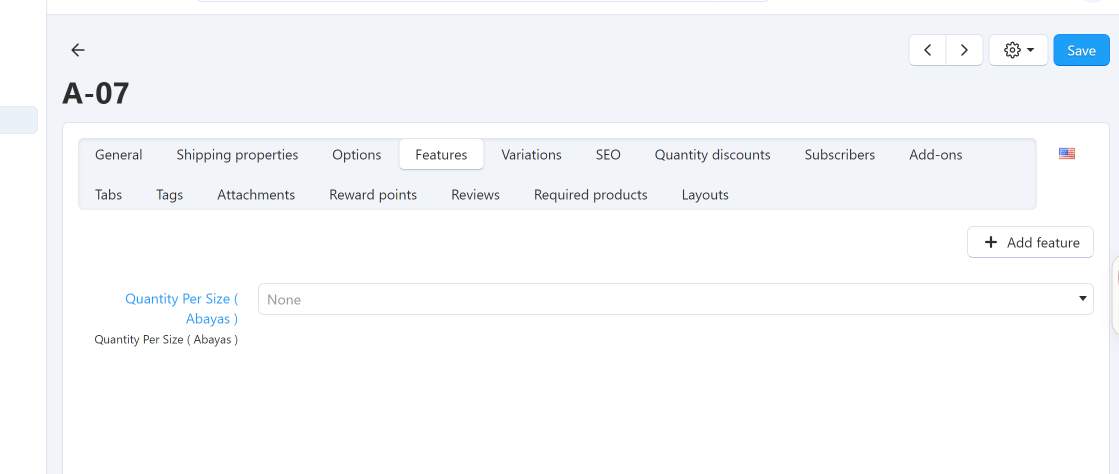Switch to the General tab
Image resolution: width=1119 pixels, height=474 pixels.
118,155
